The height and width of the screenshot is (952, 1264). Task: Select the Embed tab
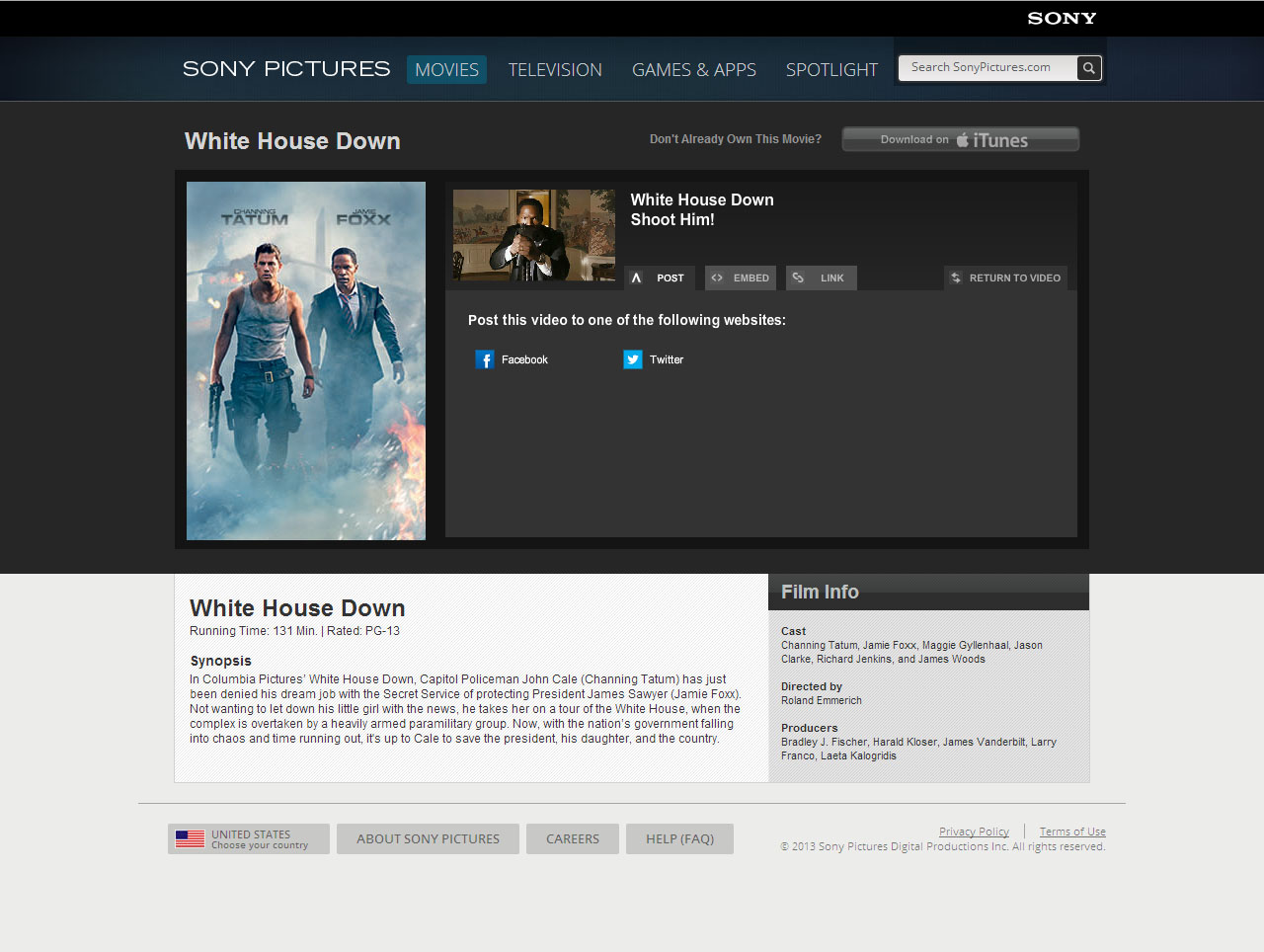pyautogui.click(x=741, y=278)
